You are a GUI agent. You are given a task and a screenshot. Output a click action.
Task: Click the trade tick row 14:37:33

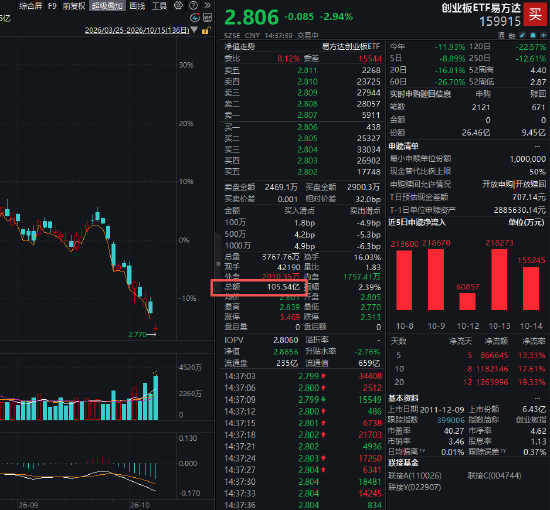[303, 494]
